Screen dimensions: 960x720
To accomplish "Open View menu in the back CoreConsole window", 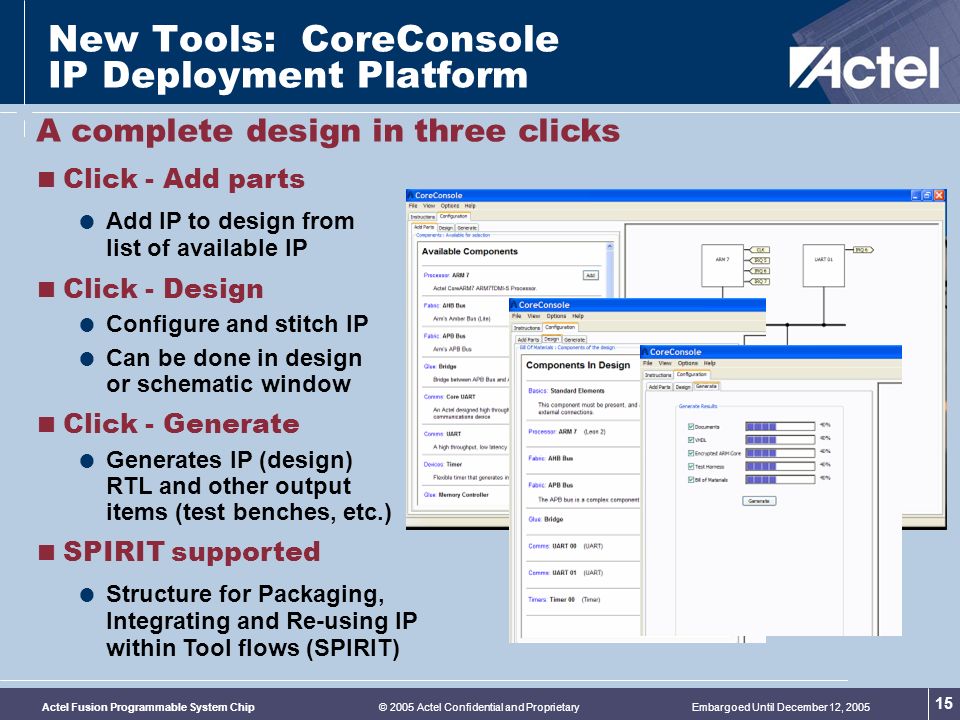I will coord(429,206).
